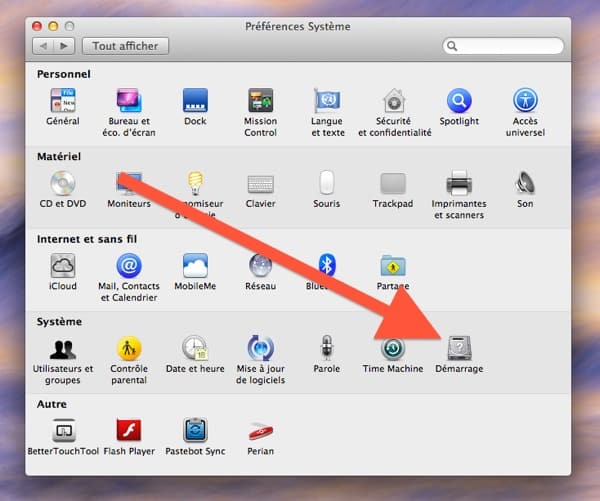The image size is (600, 501).
Task: Open Accès universel preferences
Action: [x=525, y=100]
